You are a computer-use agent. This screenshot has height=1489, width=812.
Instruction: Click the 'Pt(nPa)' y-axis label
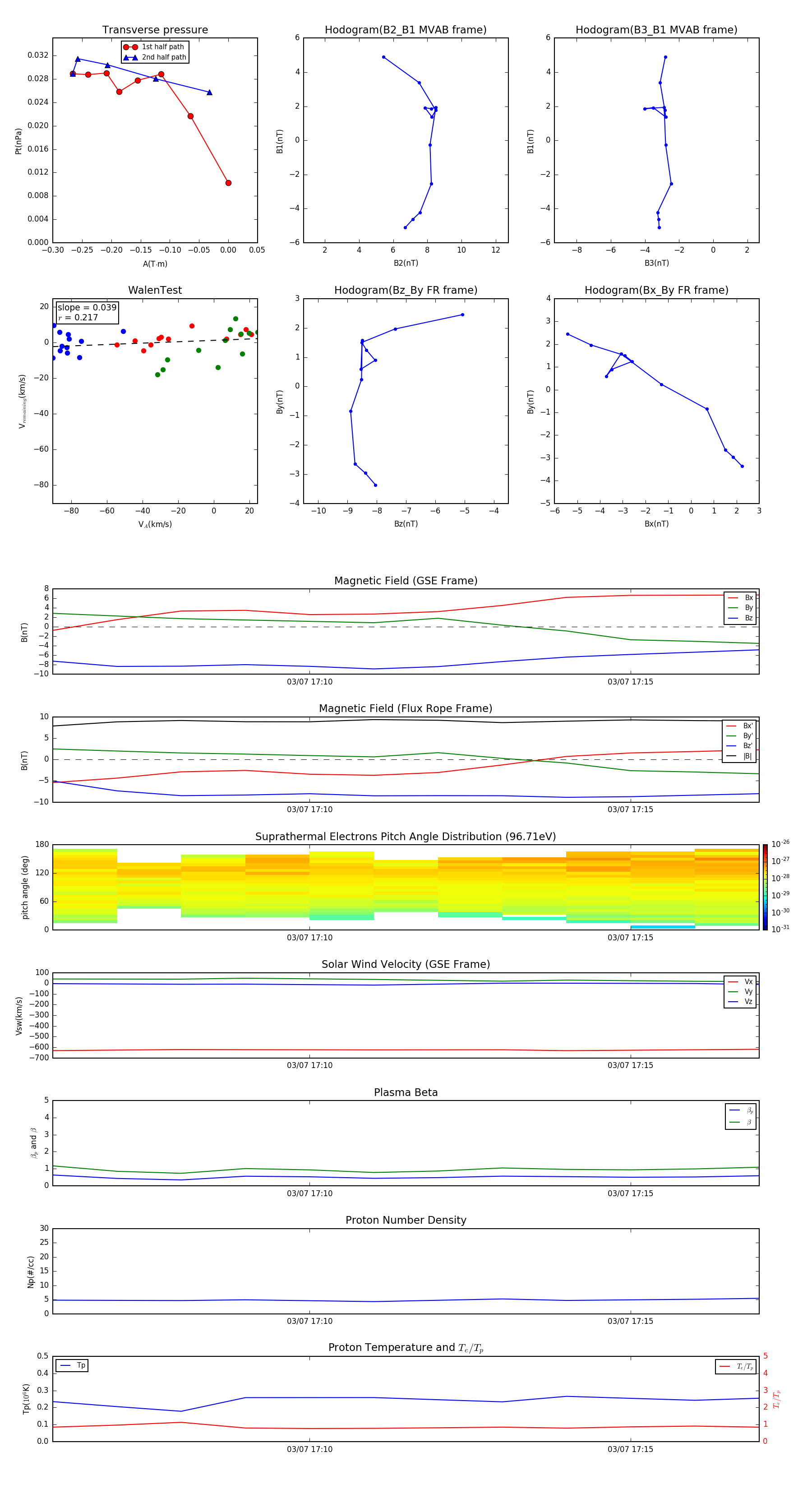(18, 140)
